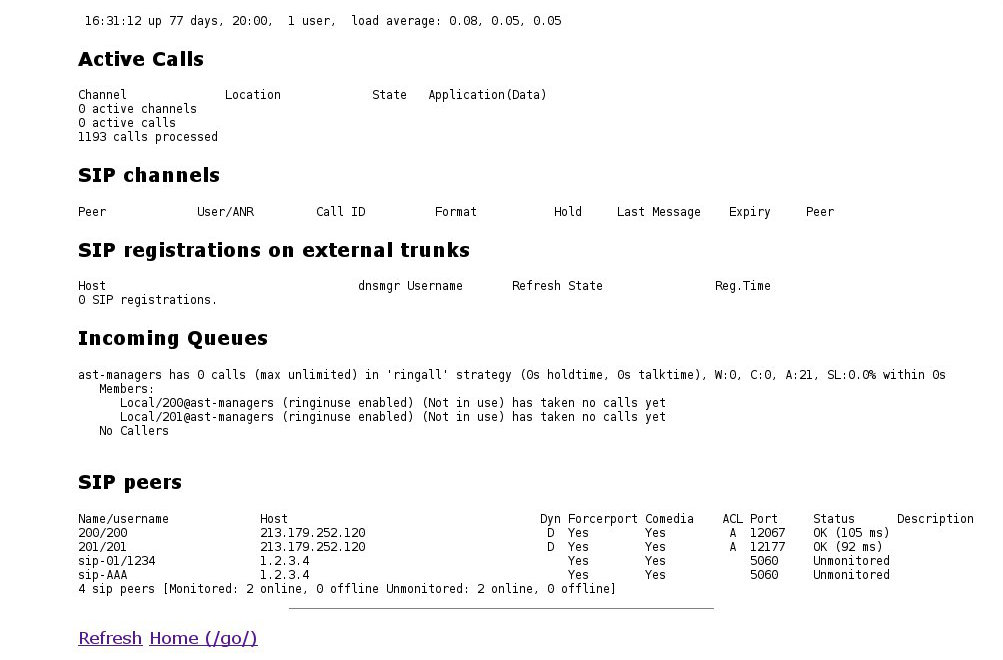Click the Incoming Queues heading
Screen dimensions: 1003x660
tap(173, 338)
